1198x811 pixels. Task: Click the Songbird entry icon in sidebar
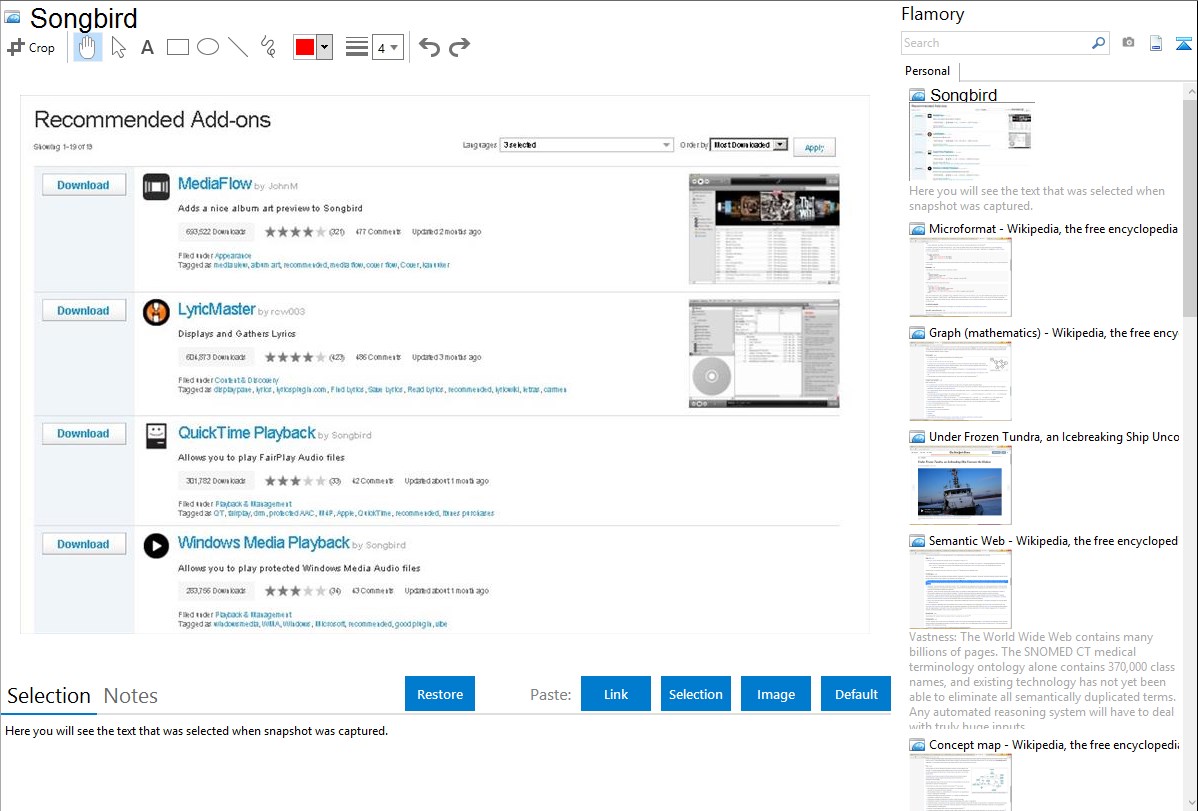pyautogui.click(x=917, y=96)
